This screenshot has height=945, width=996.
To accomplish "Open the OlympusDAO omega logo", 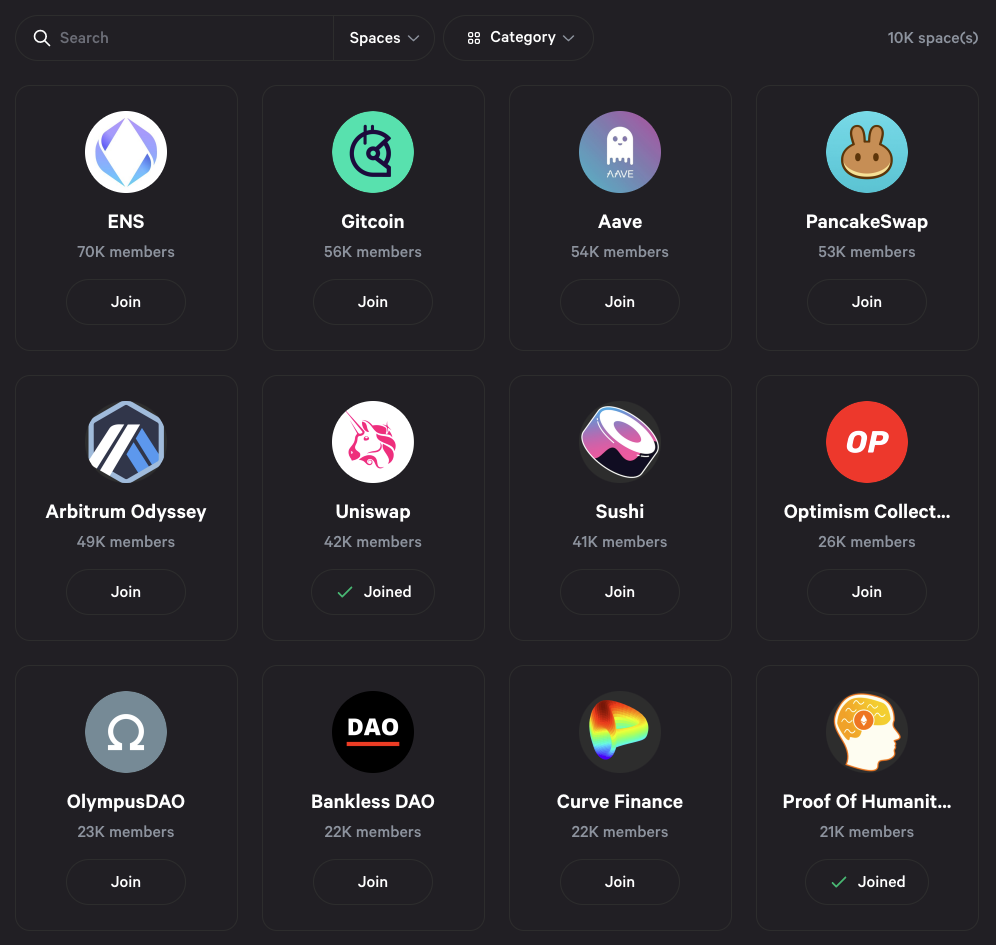I will click(126, 732).
